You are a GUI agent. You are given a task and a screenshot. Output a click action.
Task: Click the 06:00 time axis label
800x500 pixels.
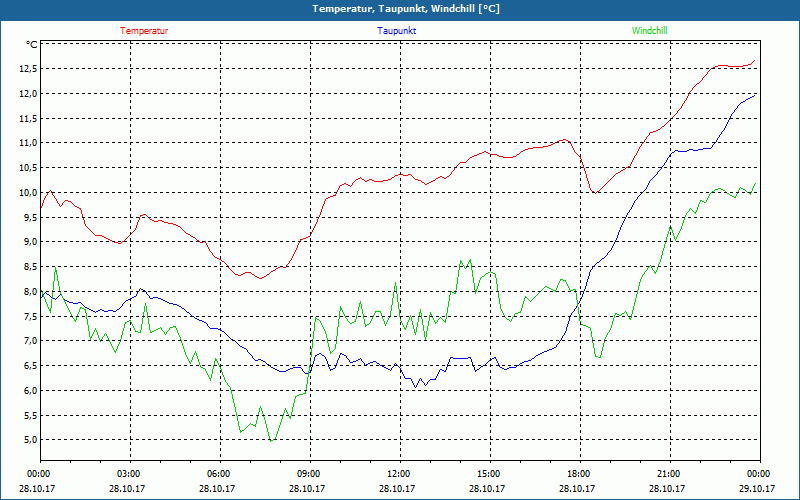pyautogui.click(x=220, y=474)
